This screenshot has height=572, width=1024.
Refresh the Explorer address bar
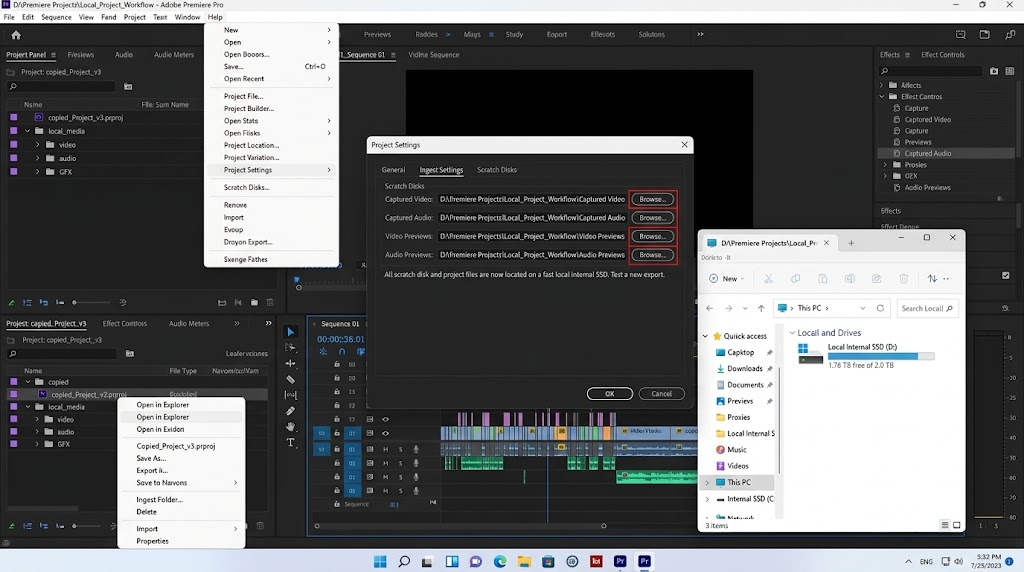880,308
